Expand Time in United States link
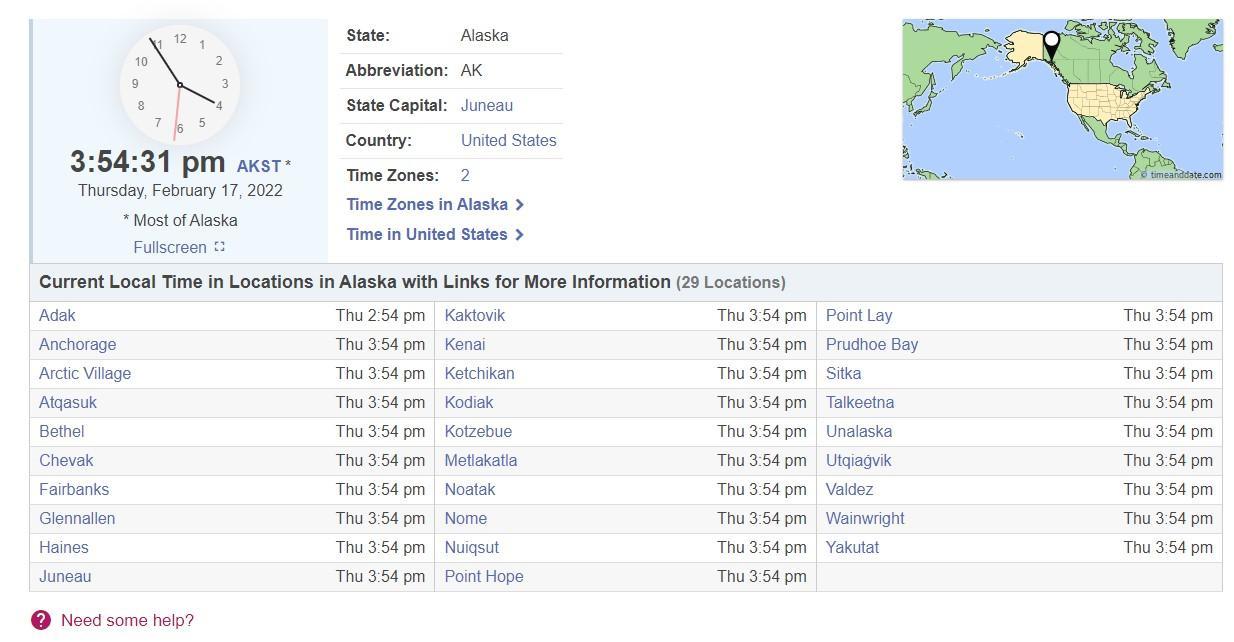 tap(435, 235)
